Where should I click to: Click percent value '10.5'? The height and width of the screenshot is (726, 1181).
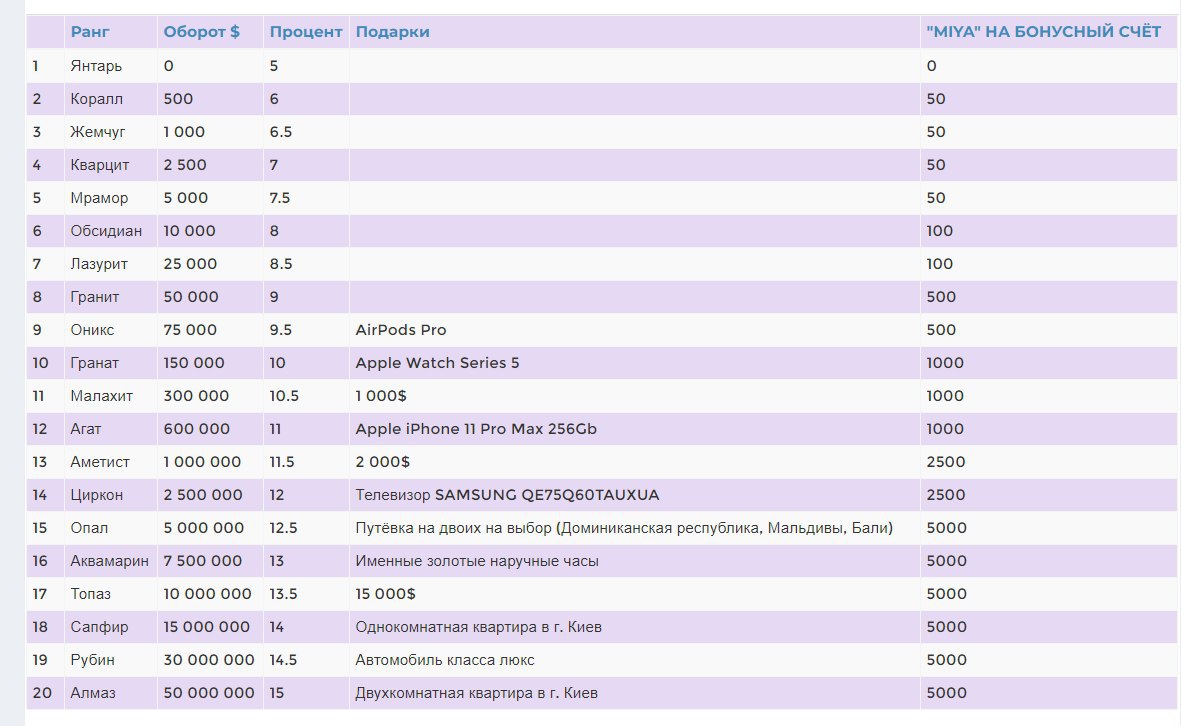coord(284,396)
